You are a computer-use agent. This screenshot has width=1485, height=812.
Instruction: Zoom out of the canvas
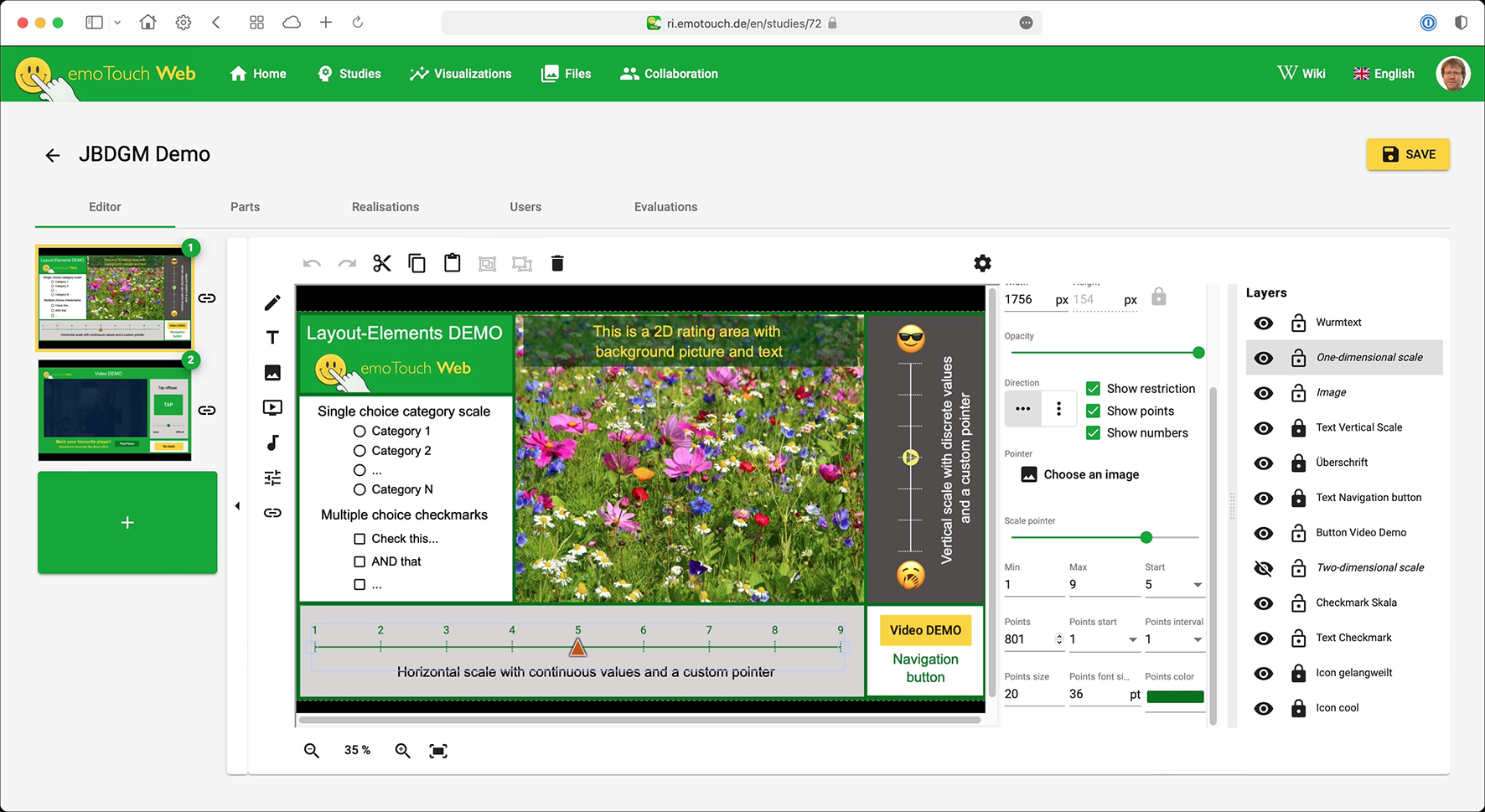pos(312,751)
